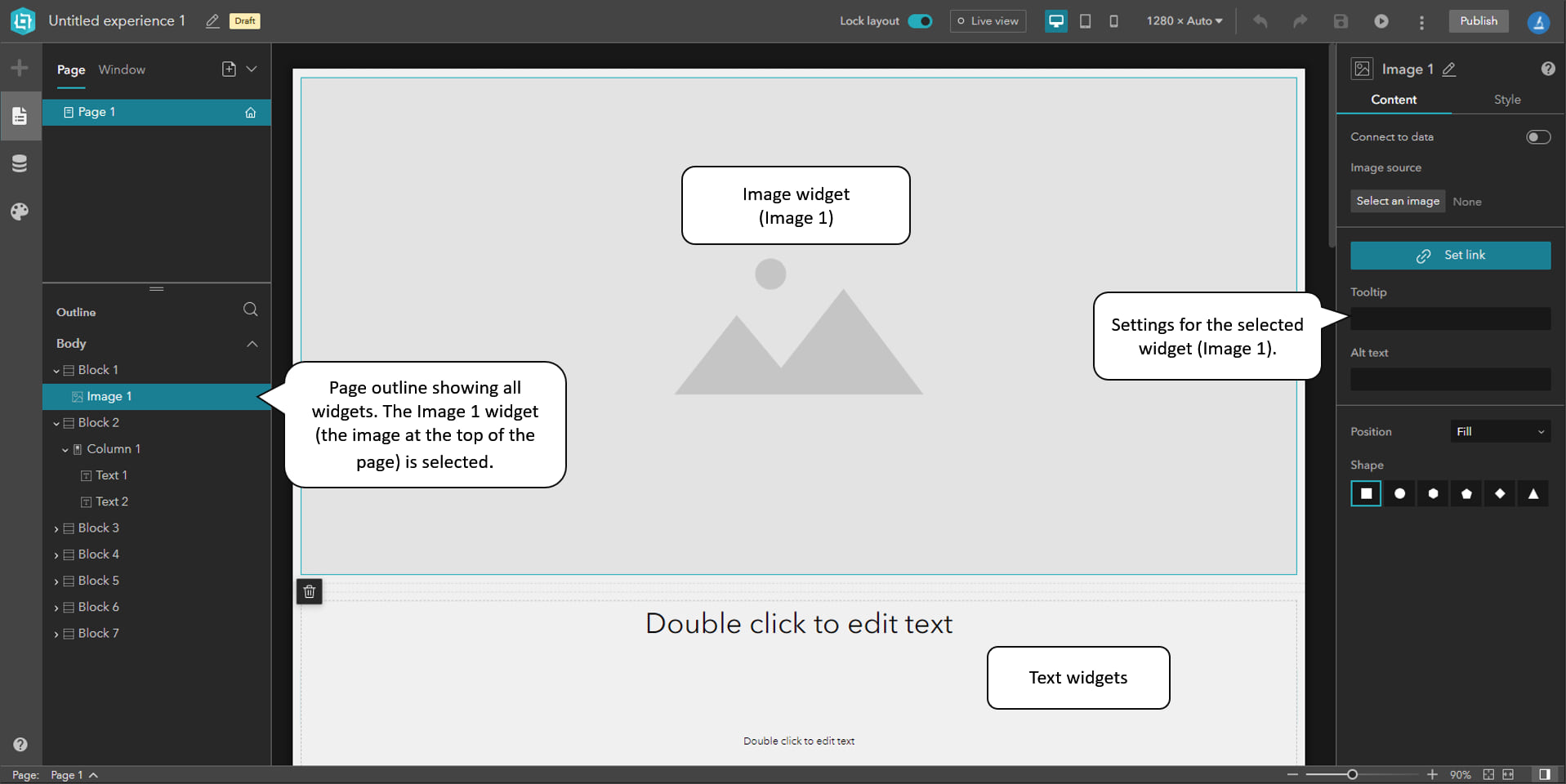Viewport: 1566px width, 784px height.
Task: Collapse the Block 1 tree node
Action: (56, 371)
